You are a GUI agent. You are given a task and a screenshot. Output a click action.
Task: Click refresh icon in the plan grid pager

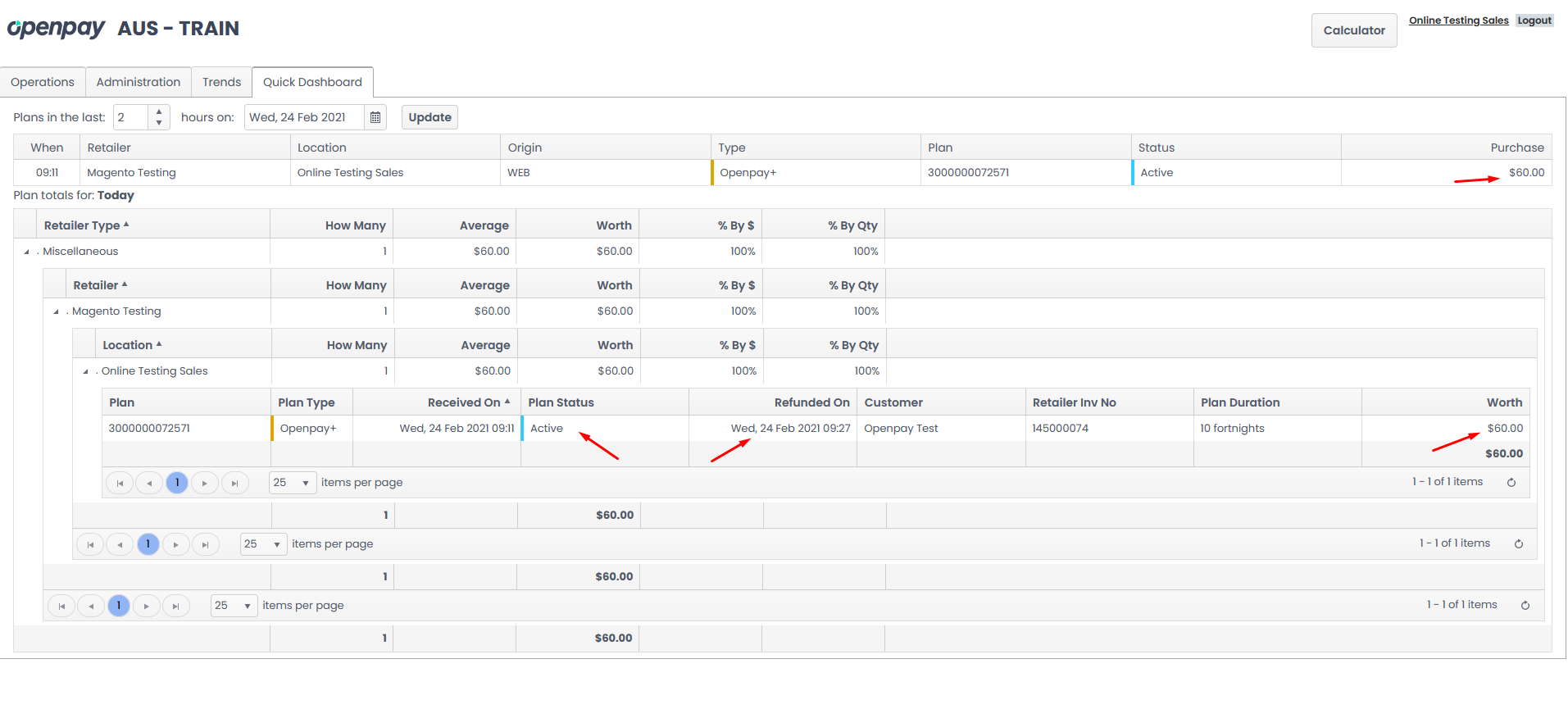(1511, 483)
